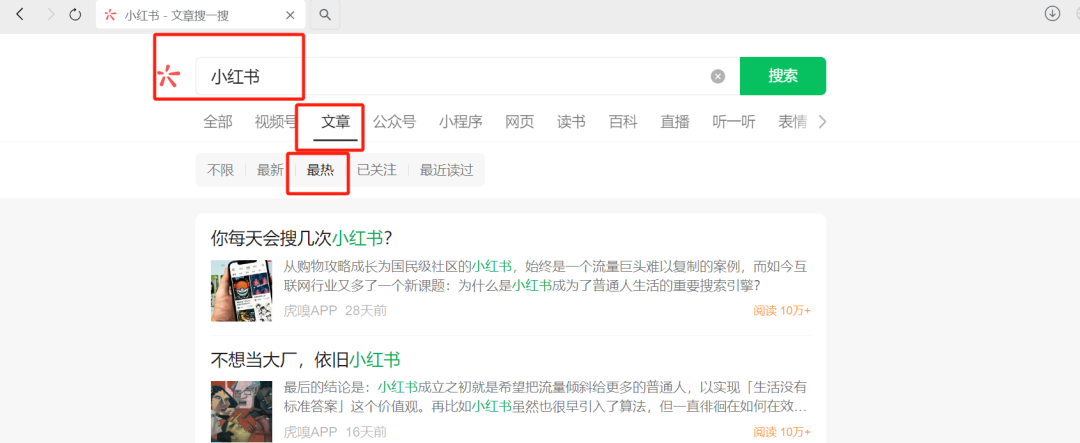Open the 表情 category tab

coord(793,122)
